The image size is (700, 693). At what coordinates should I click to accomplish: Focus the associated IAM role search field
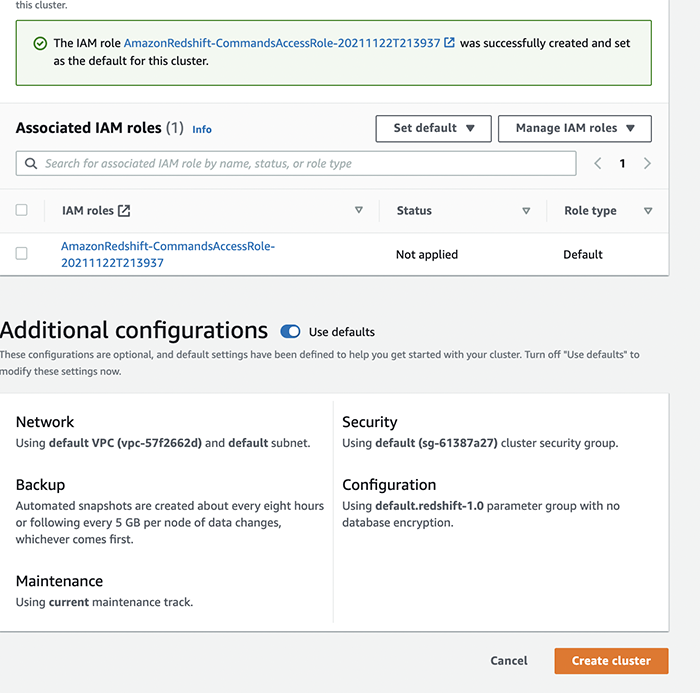pos(305,164)
